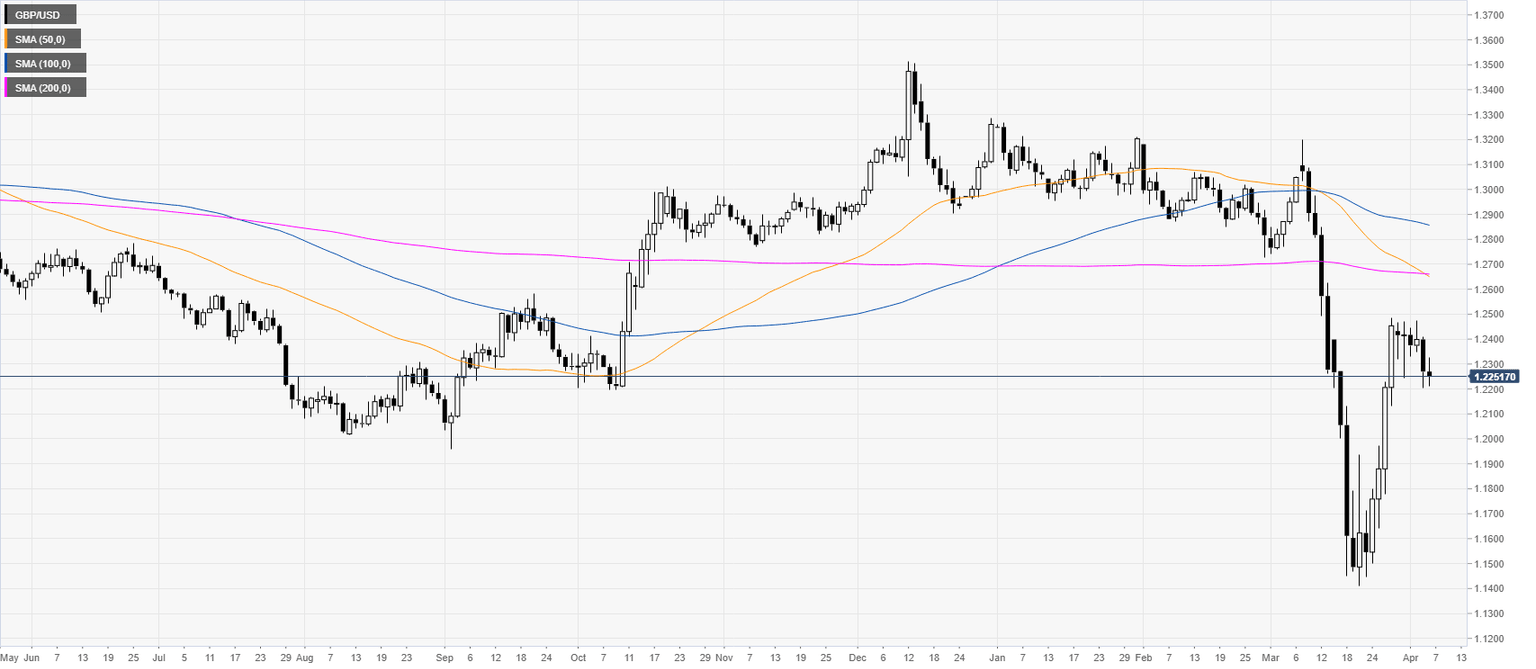Click the 1.3300 price axis label
Viewport: 1536px width, 669px height.
pyautogui.click(x=1487, y=115)
